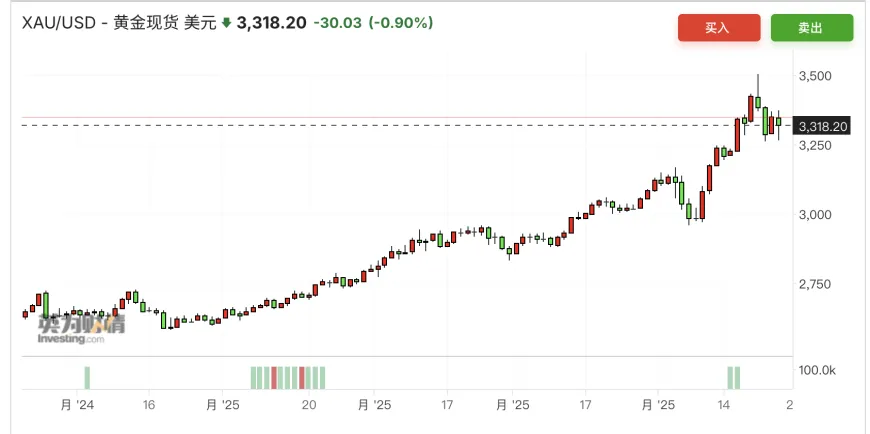The image size is (870, 434).
Task: Click the 3,500 price axis label
Action: (815, 76)
